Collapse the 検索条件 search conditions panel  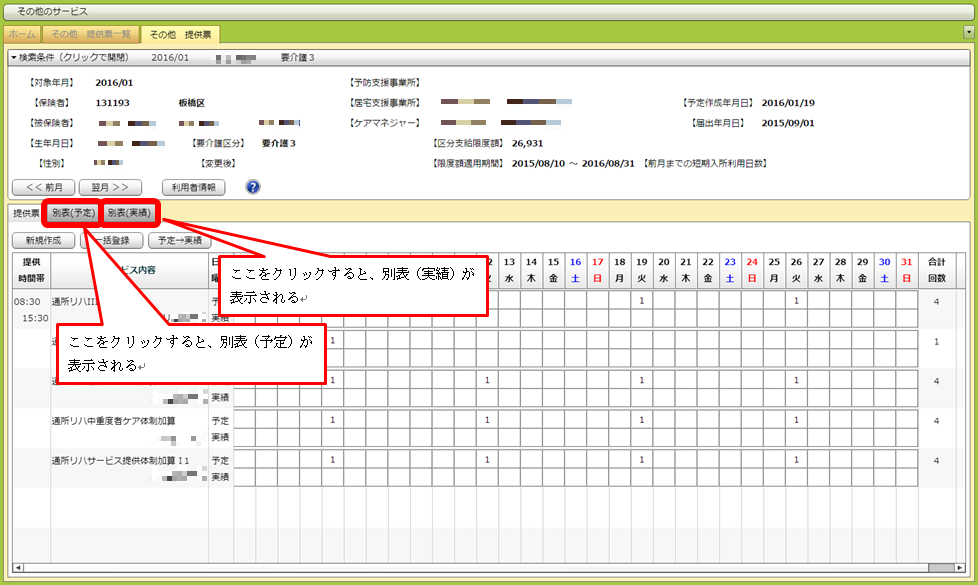14,58
